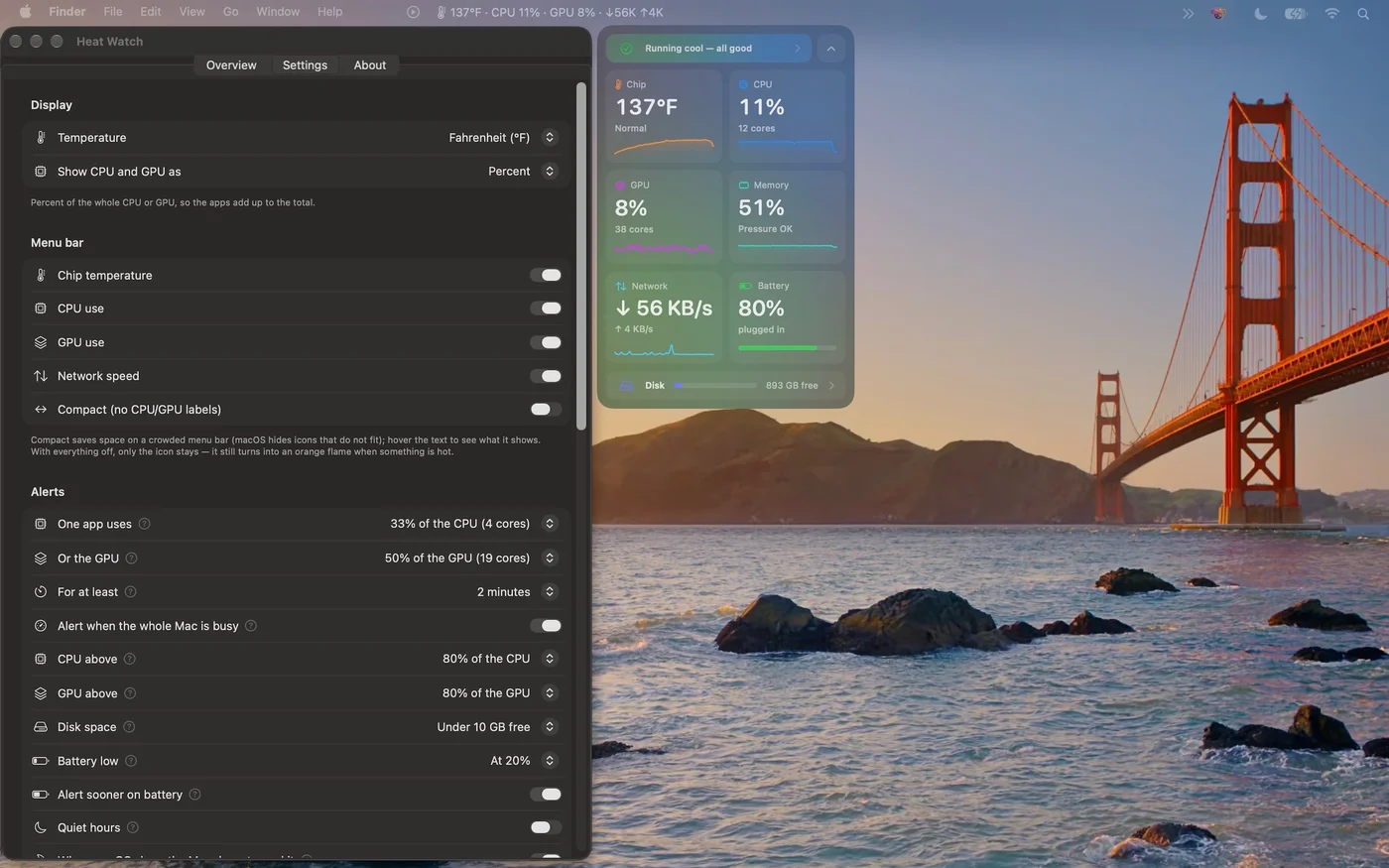Open Temperature unit dropdown showing Fahrenheit

(x=502, y=138)
